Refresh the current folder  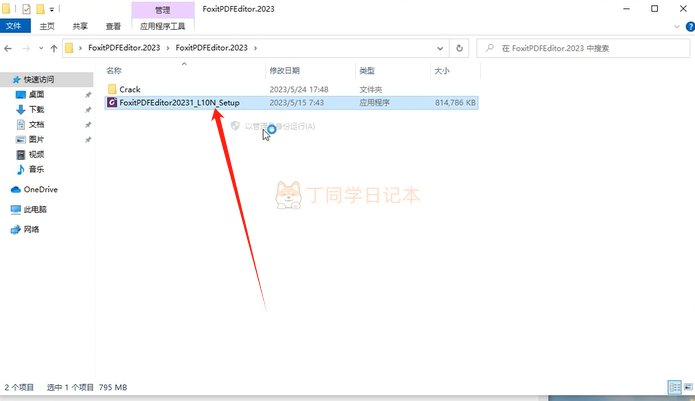pyautogui.click(x=460, y=48)
